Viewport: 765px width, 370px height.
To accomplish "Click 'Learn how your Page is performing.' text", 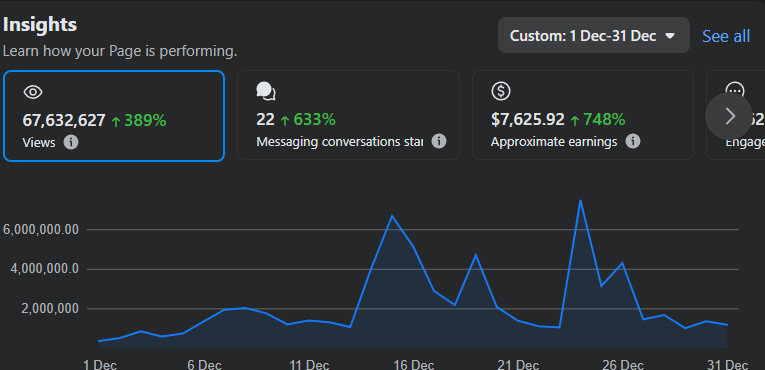I will [120, 51].
